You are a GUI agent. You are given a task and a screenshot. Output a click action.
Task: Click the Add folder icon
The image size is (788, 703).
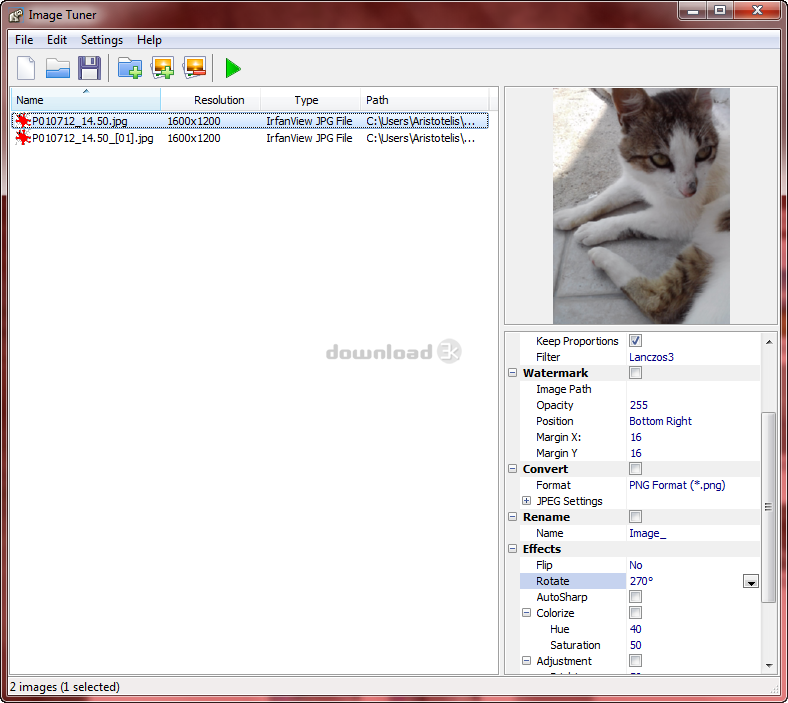130,68
